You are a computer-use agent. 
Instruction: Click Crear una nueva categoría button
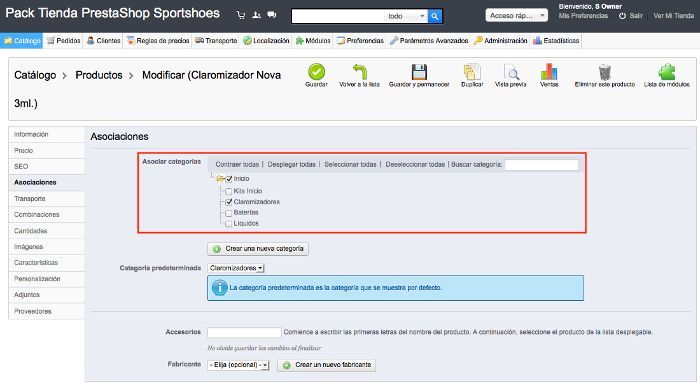pyautogui.click(x=258, y=249)
